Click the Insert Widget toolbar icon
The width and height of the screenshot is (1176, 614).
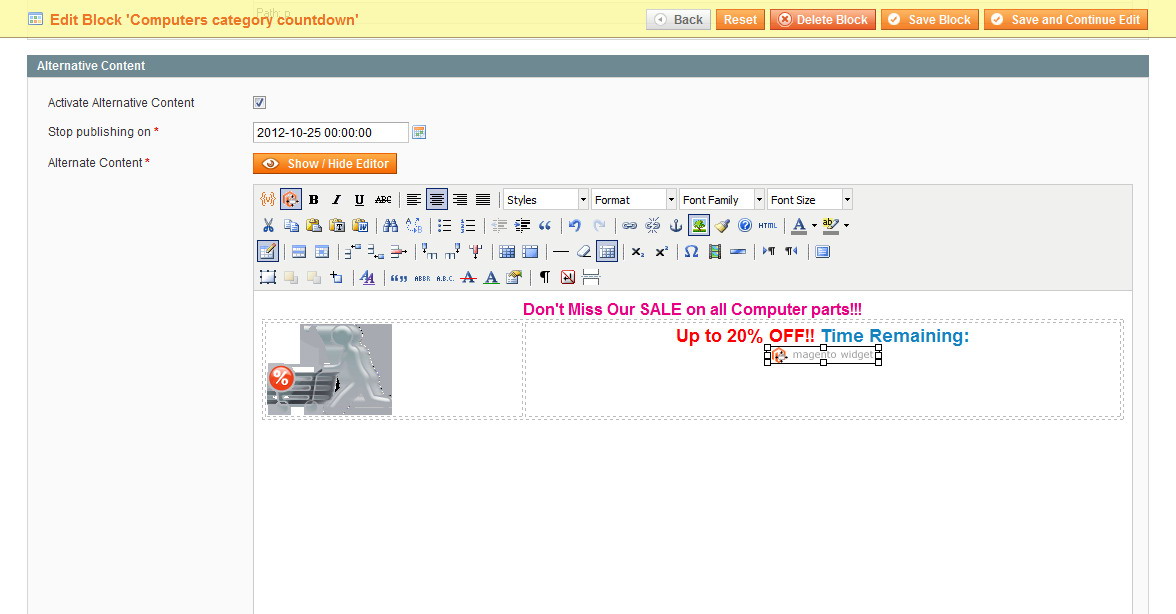tap(290, 200)
